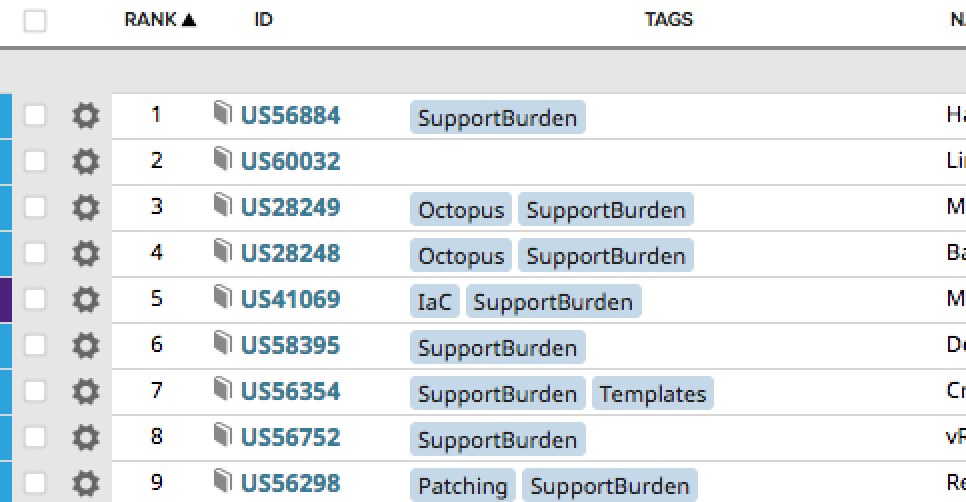This screenshot has width=966, height=502.
Task: Click the story icon beside US58395
Action: pyautogui.click(x=222, y=343)
